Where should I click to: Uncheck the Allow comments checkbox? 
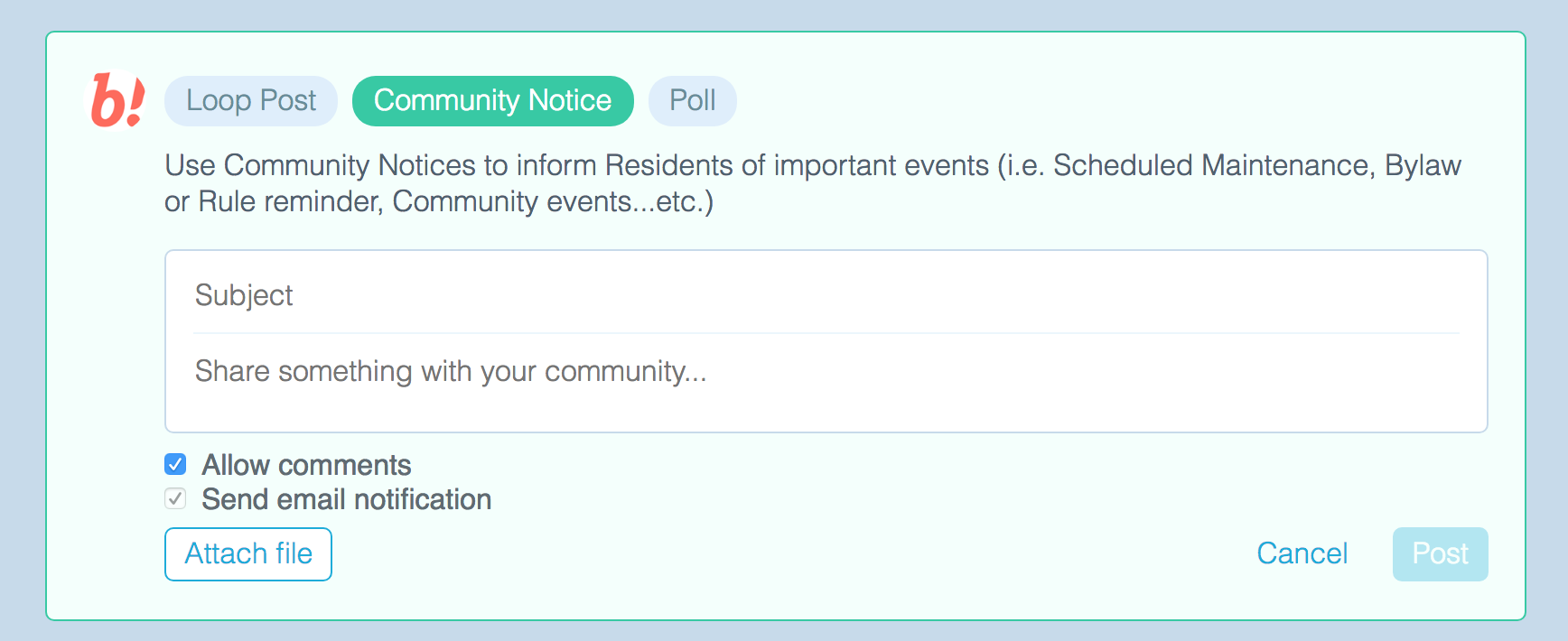click(175, 464)
